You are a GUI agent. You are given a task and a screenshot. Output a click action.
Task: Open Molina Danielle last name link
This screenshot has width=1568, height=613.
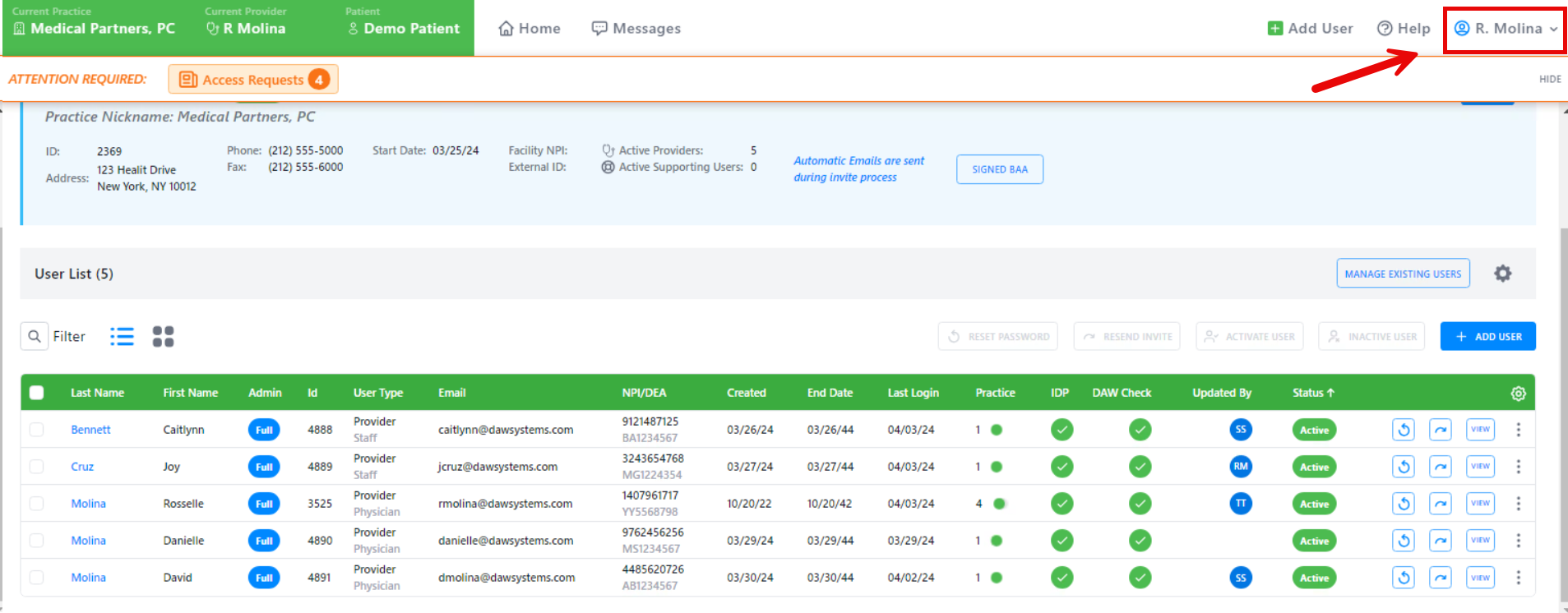88,541
